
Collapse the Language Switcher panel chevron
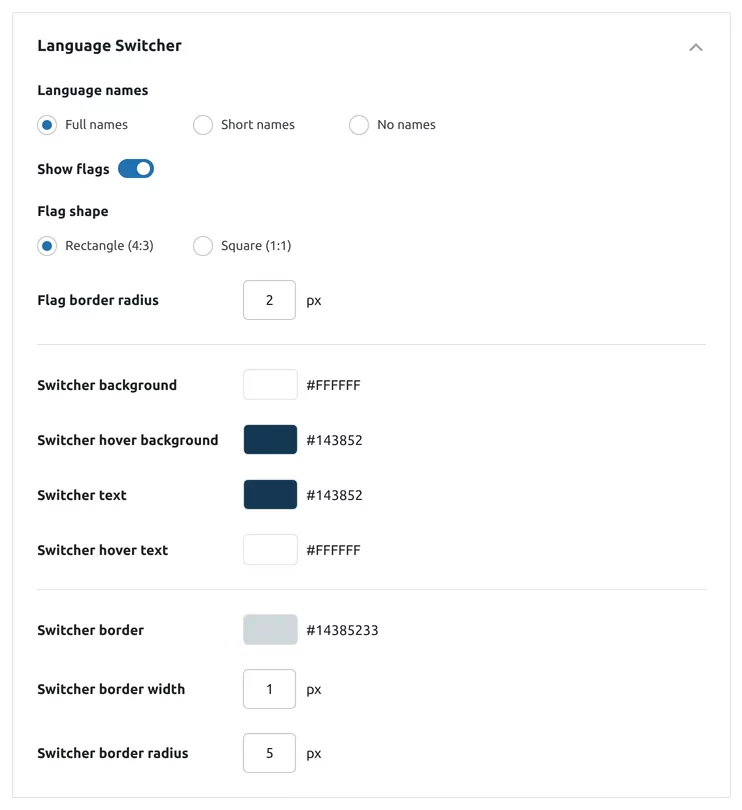[695, 47]
